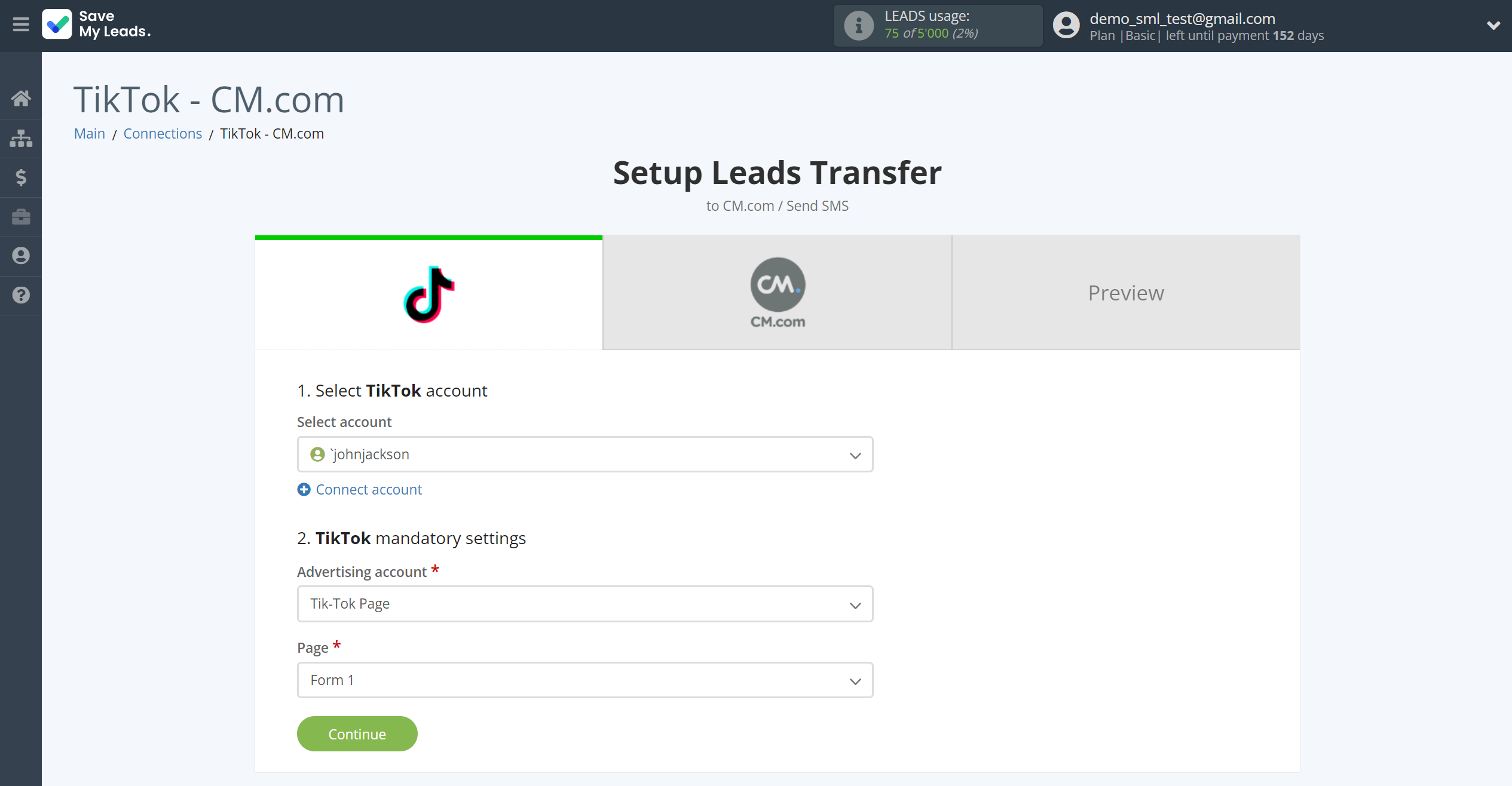Click the TikTok setup step tab
Viewport: 1512px width, 786px height.
[429, 293]
